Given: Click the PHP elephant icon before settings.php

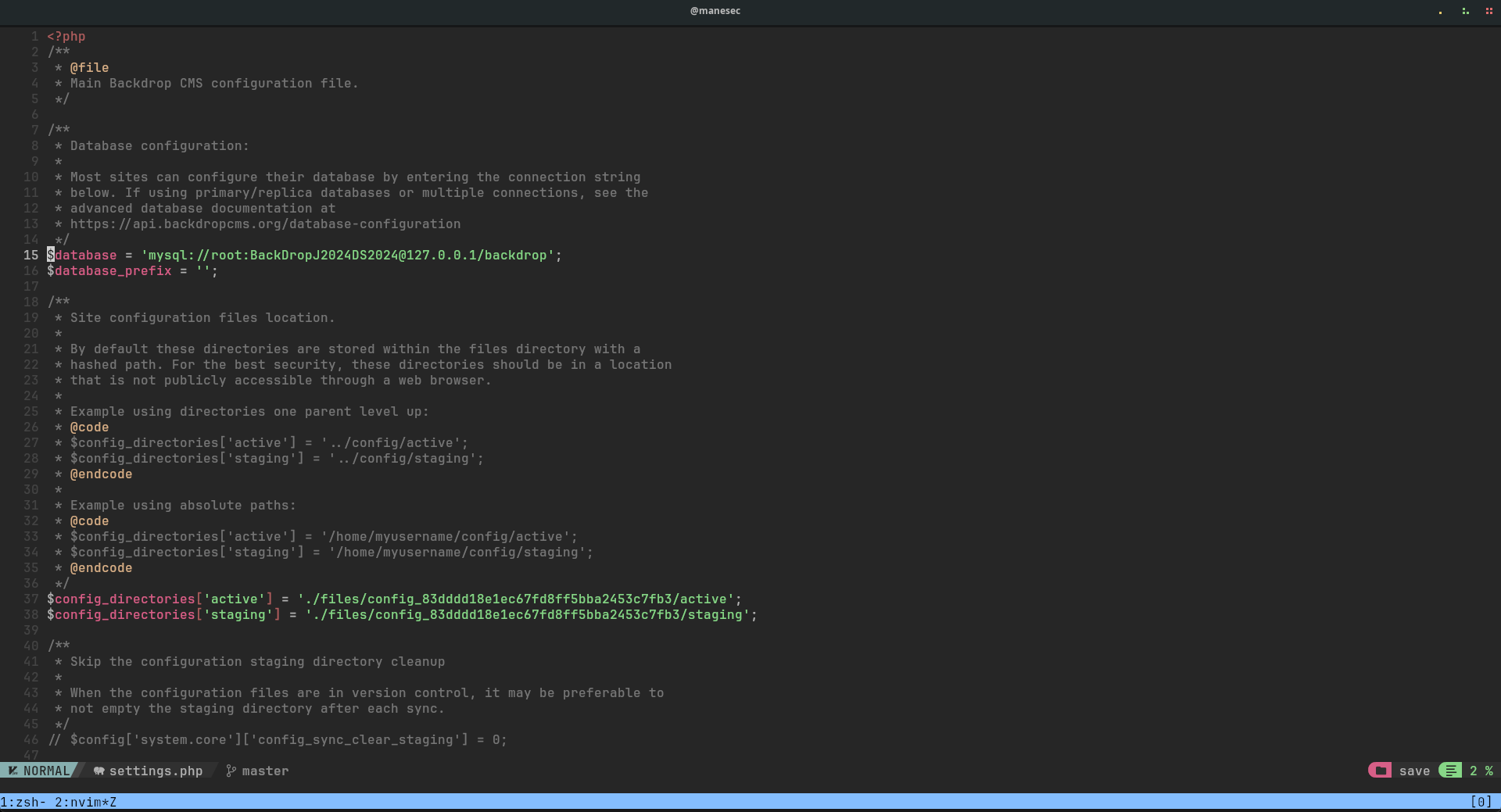Looking at the screenshot, I should [99, 771].
